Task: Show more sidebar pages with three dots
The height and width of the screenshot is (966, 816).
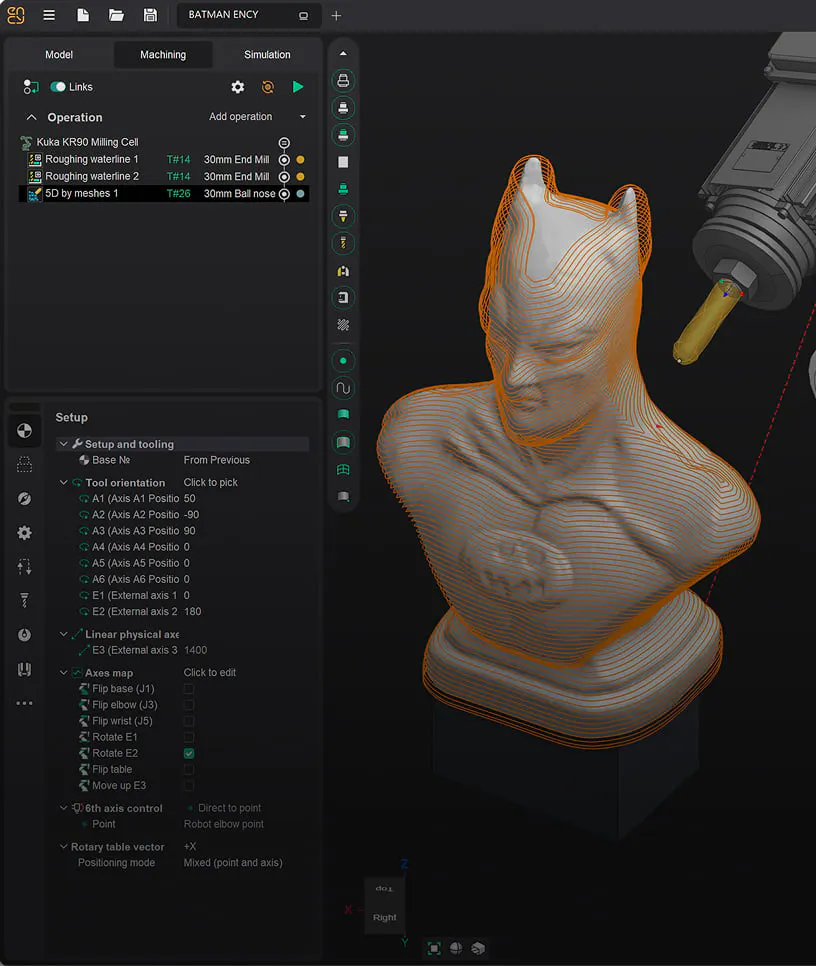Action: (24, 703)
